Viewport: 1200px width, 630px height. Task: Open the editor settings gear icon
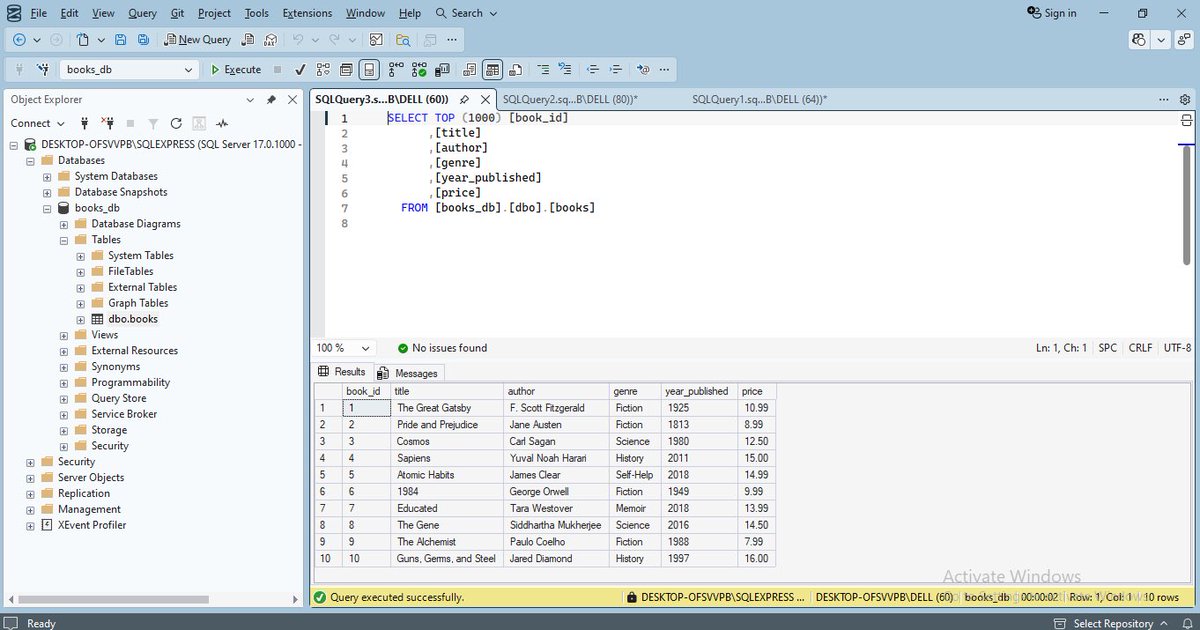[x=1185, y=100]
